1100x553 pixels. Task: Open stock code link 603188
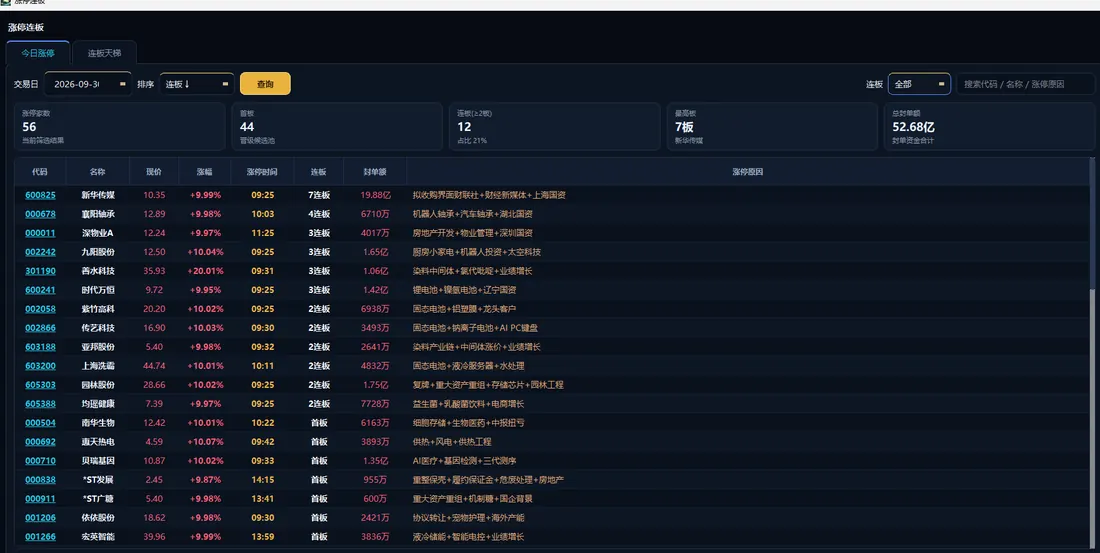coord(40,347)
